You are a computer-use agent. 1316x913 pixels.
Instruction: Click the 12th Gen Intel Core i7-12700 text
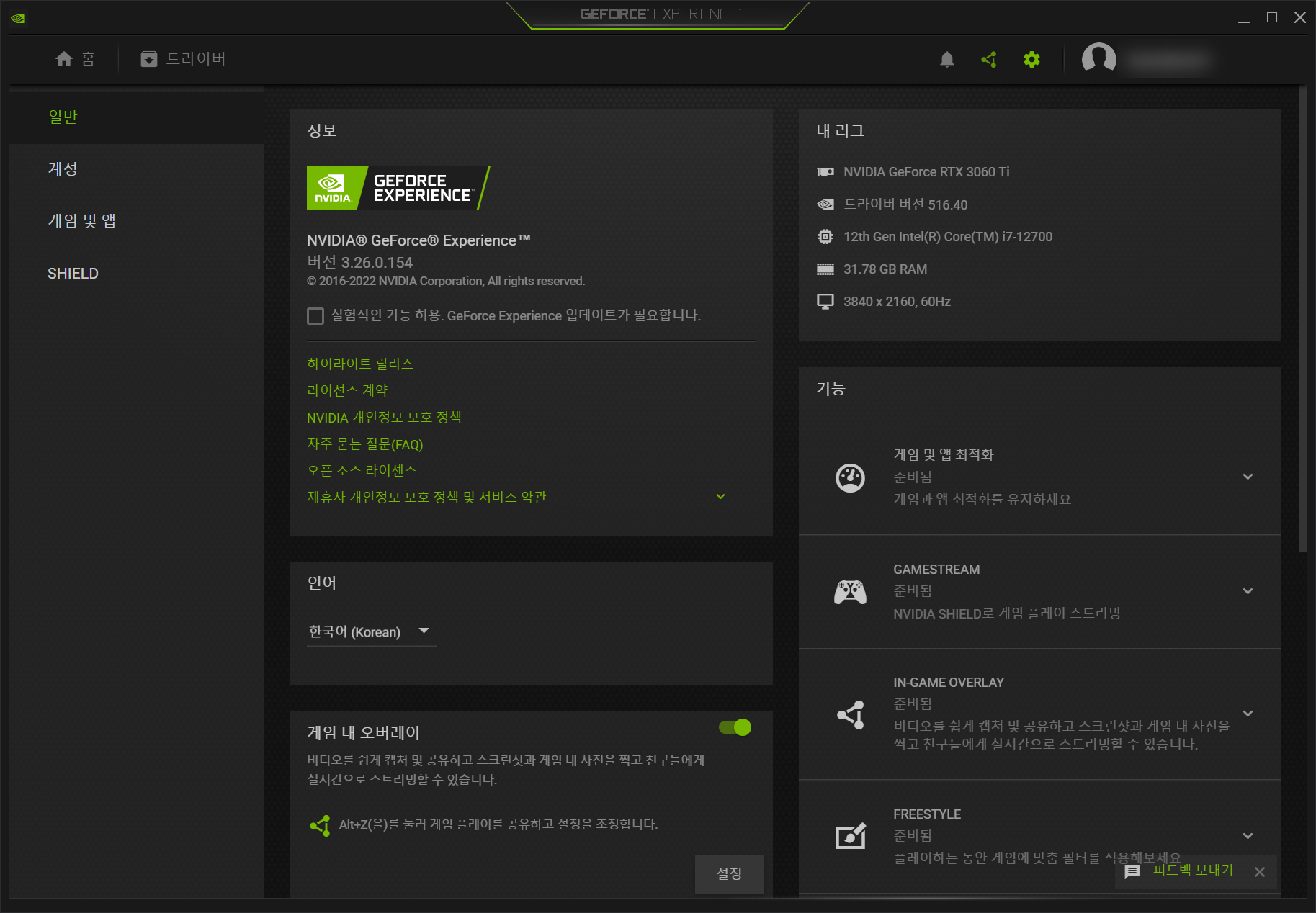point(948,237)
